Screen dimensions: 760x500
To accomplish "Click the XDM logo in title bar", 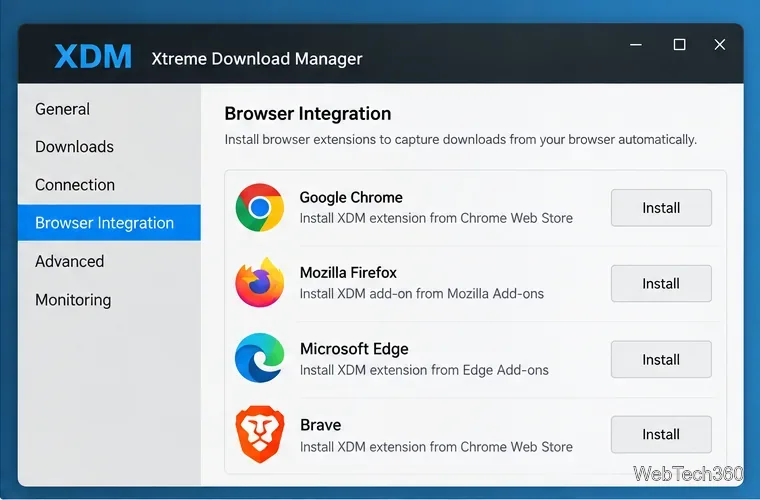I will coord(93,57).
